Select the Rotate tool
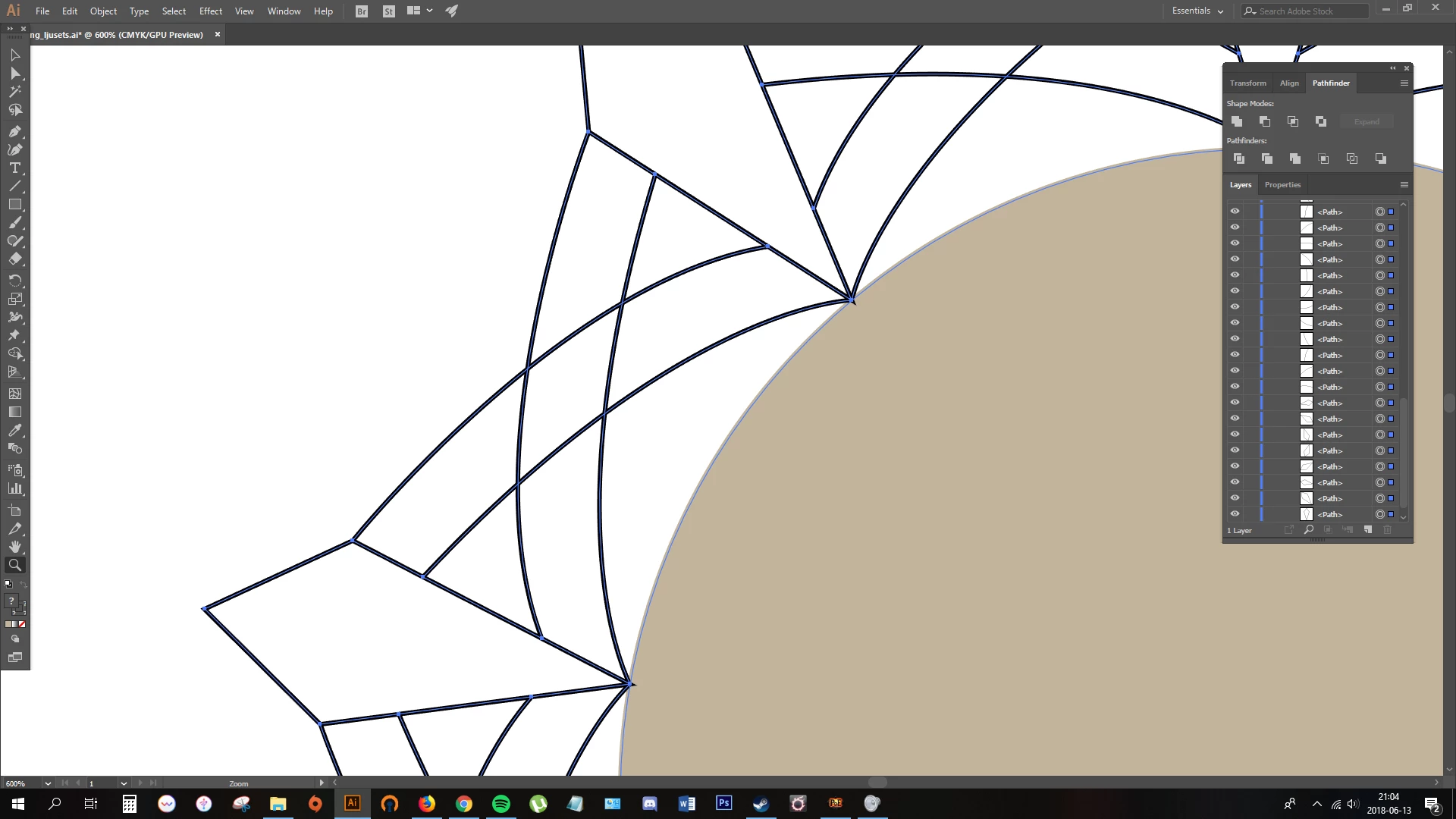This screenshot has height=819, width=1456. click(x=14, y=280)
